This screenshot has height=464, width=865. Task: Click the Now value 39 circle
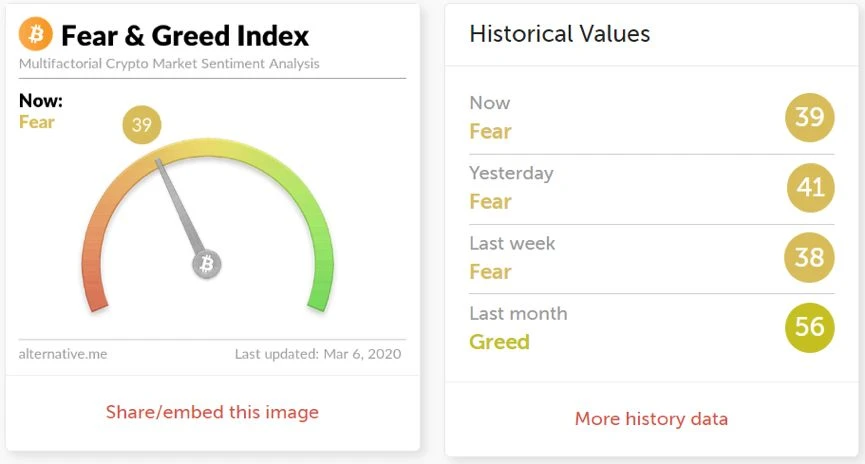(x=809, y=117)
